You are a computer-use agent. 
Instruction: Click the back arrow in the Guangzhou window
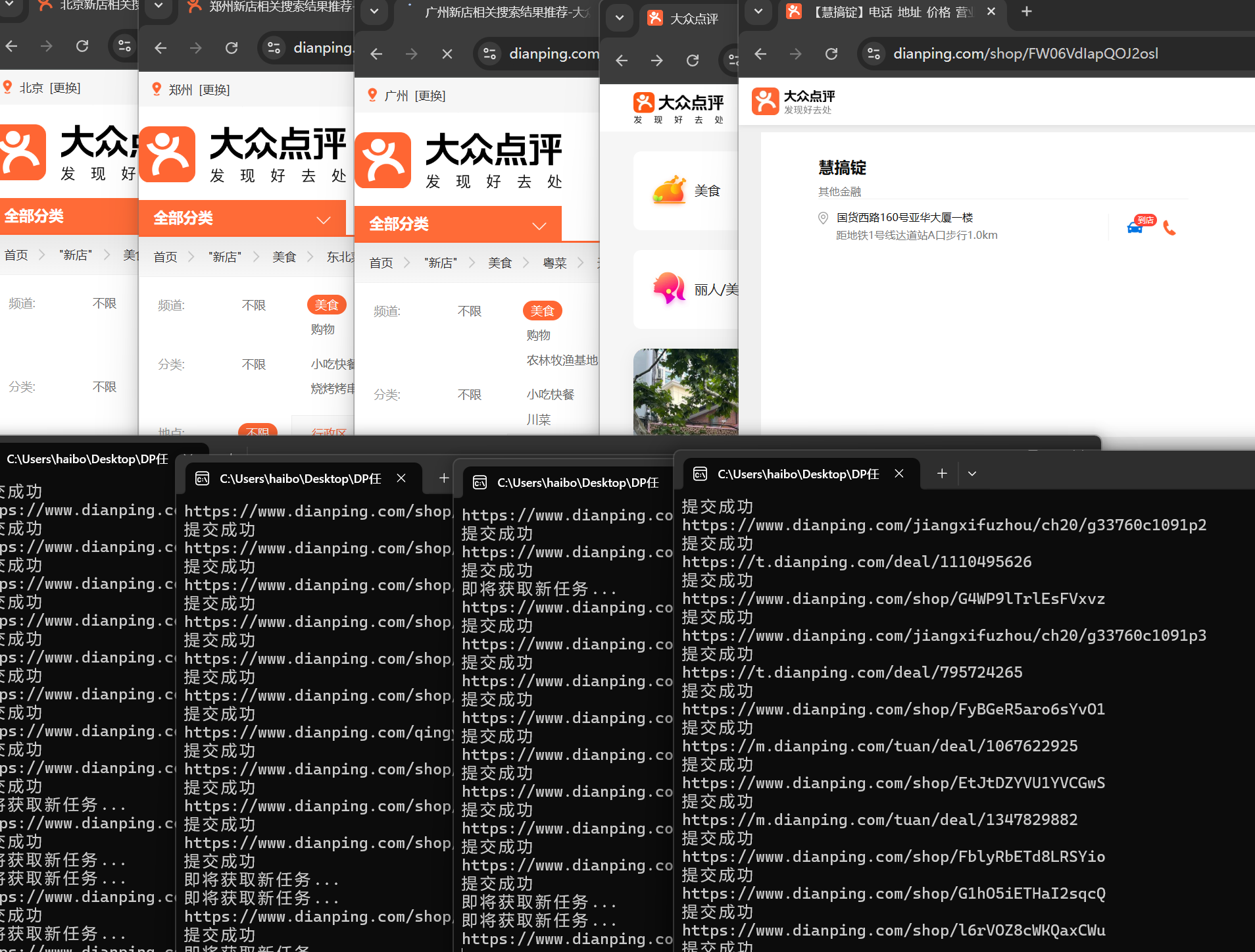pyautogui.click(x=376, y=54)
